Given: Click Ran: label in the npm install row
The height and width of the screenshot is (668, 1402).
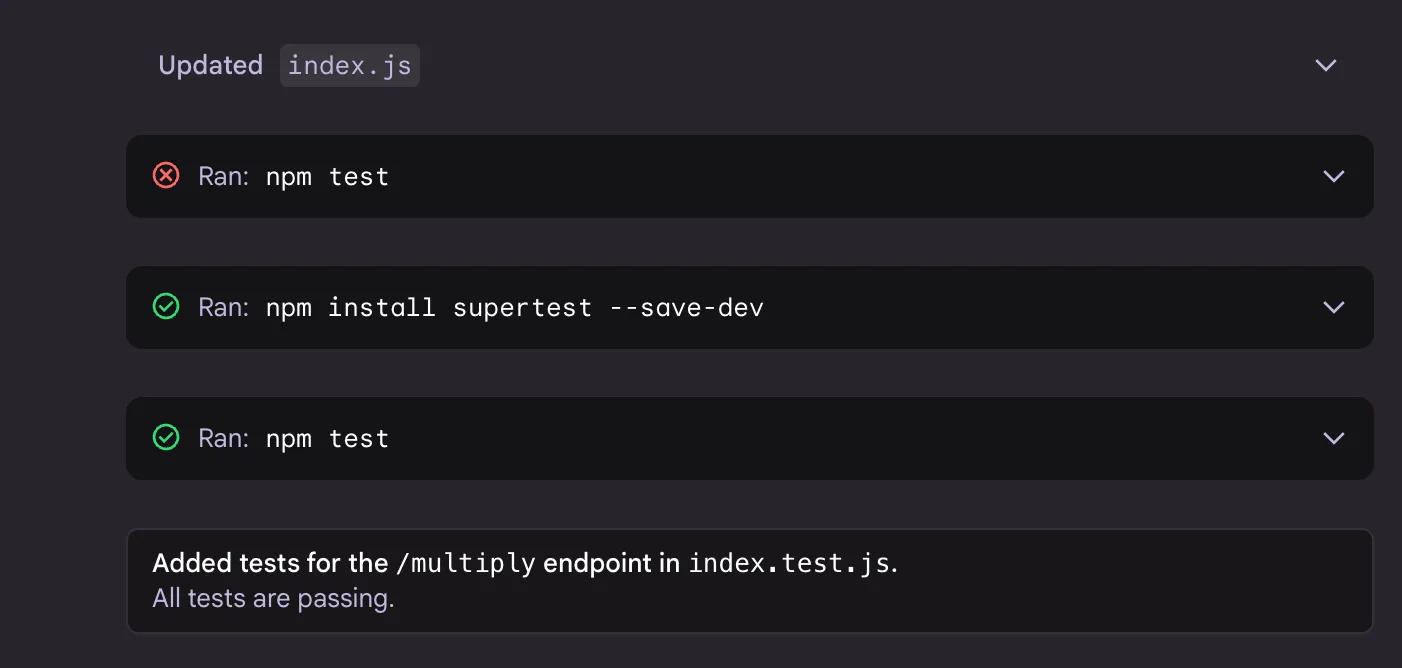Looking at the screenshot, I should (223, 307).
